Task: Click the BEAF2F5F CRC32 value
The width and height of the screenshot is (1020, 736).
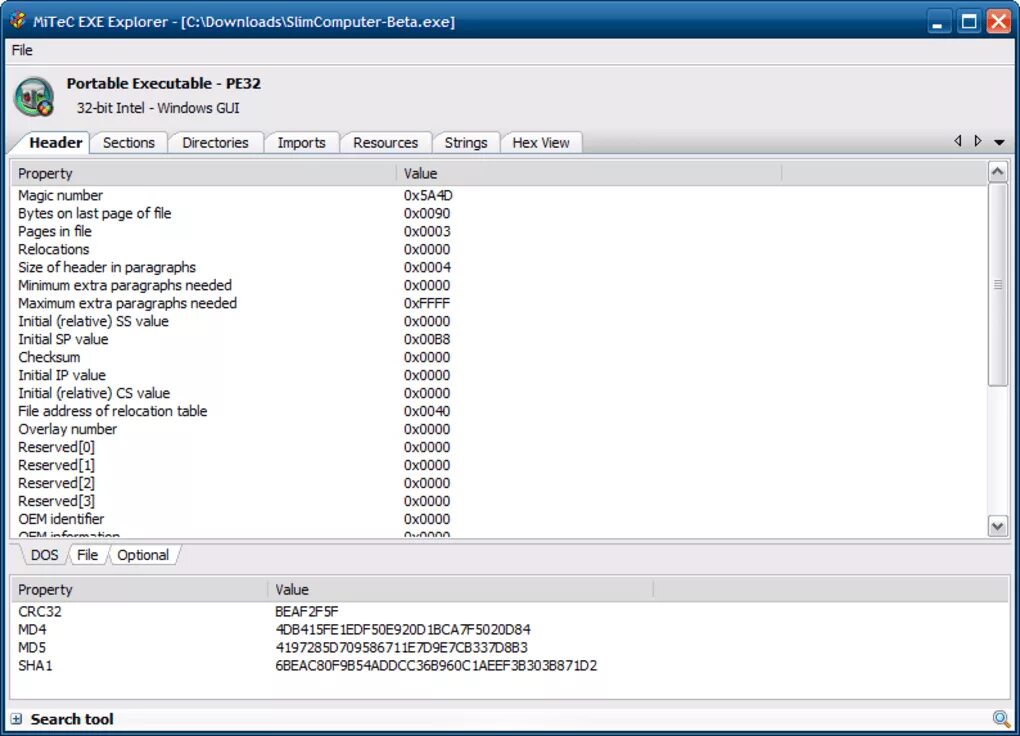Action: pos(306,612)
